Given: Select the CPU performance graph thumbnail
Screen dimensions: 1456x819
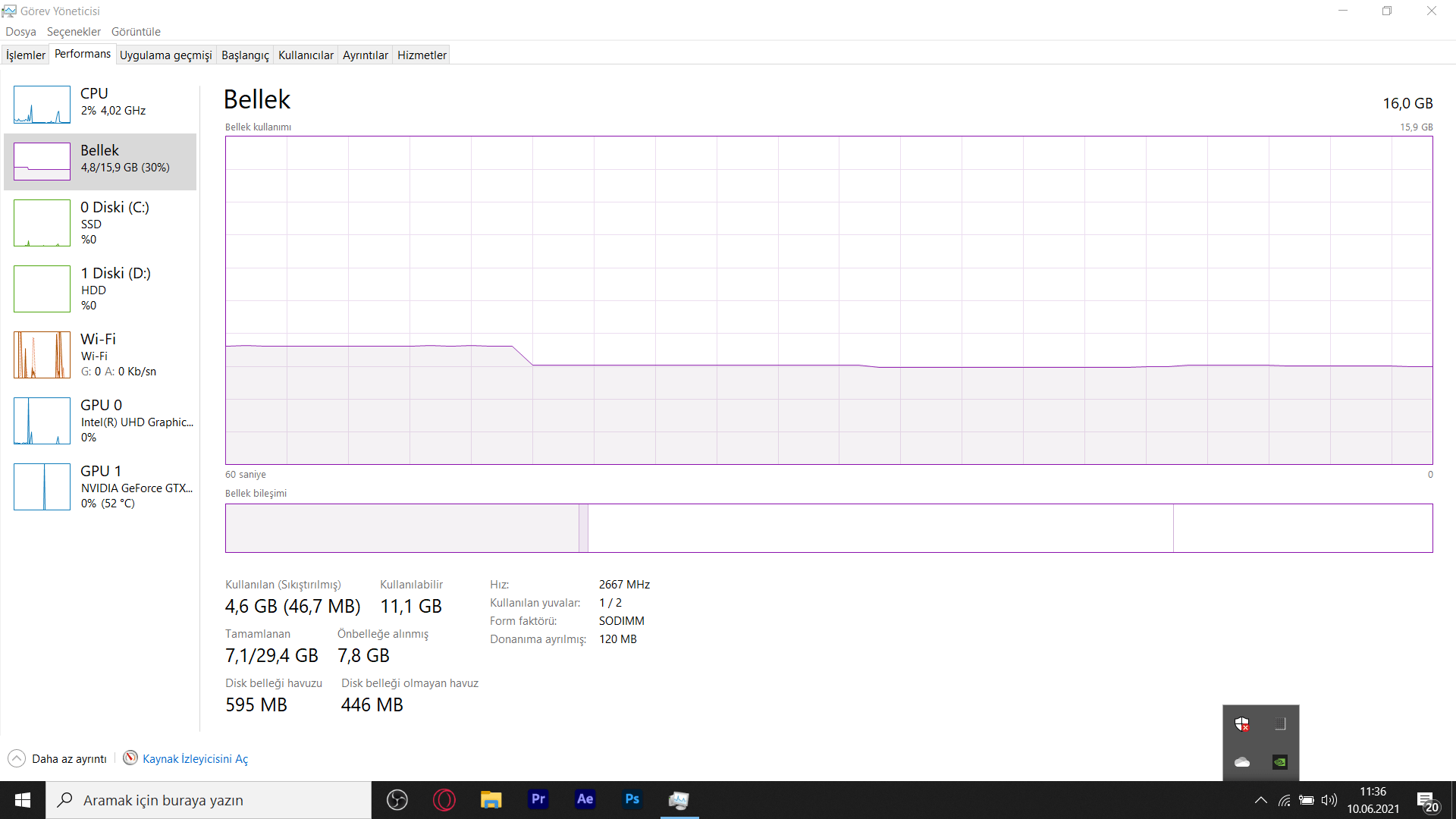Looking at the screenshot, I should (42, 105).
